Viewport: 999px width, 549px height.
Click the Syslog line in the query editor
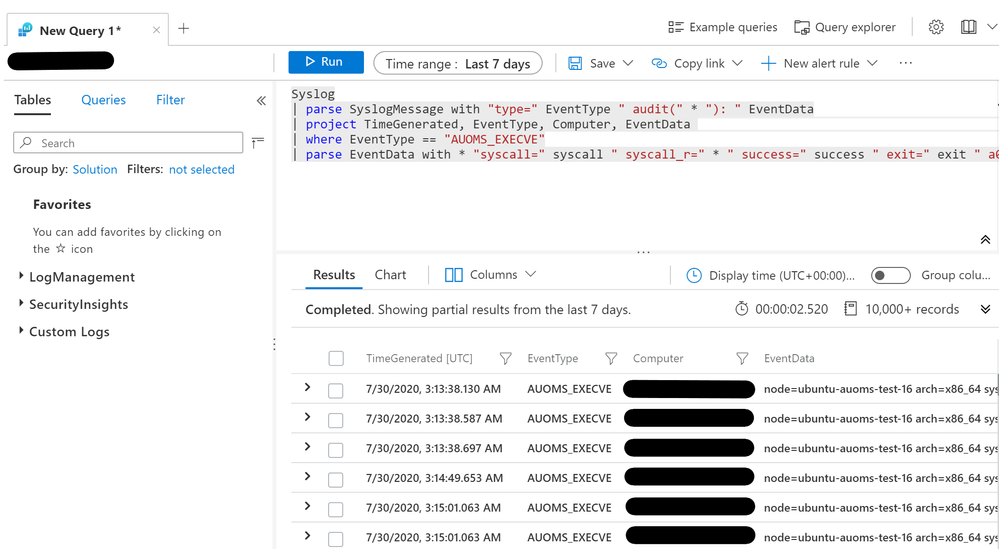click(313, 94)
